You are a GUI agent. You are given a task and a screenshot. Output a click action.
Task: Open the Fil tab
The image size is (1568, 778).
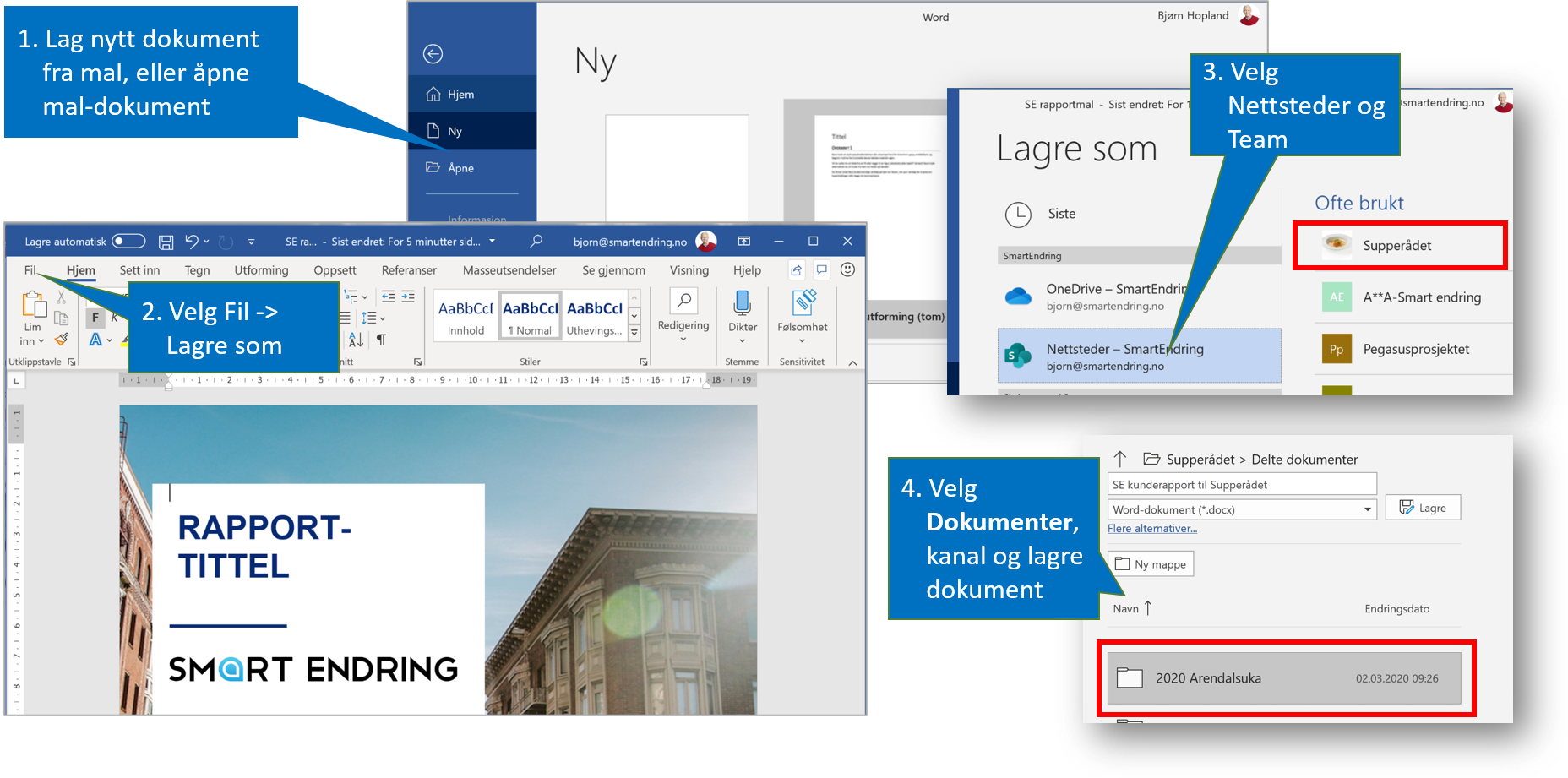(30, 270)
